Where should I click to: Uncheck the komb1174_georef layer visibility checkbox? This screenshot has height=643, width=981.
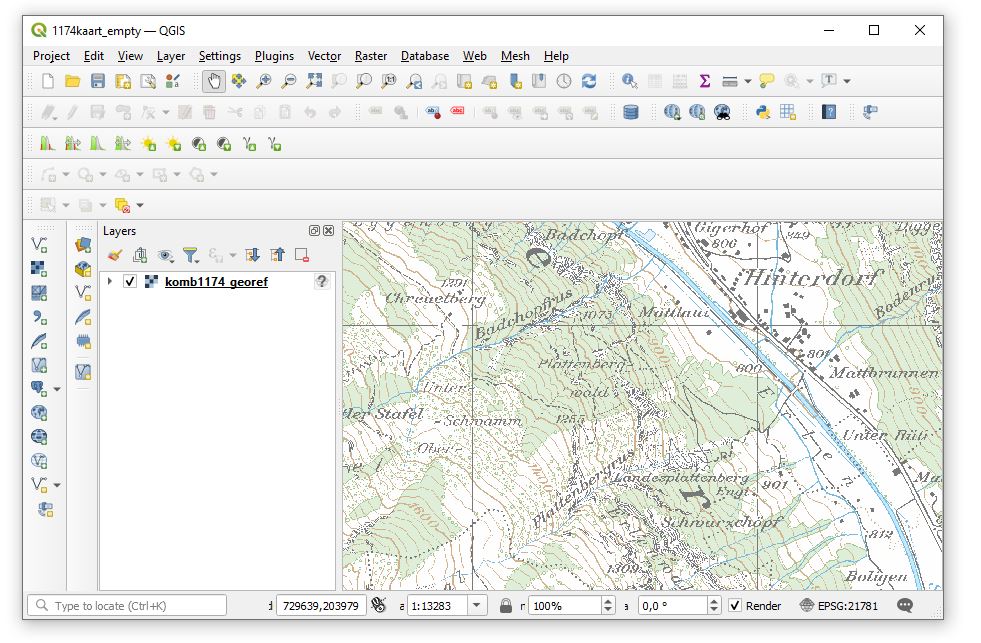(129, 282)
